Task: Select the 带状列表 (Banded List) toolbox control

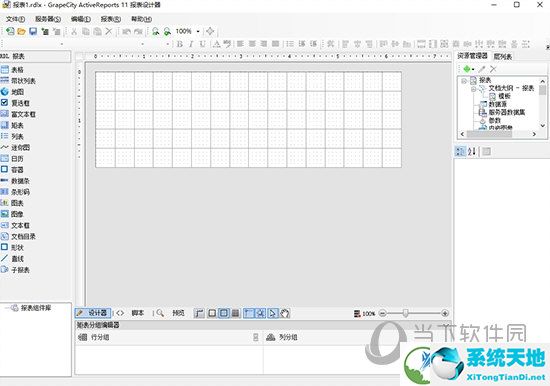Action: pyautogui.click(x=18, y=81)
